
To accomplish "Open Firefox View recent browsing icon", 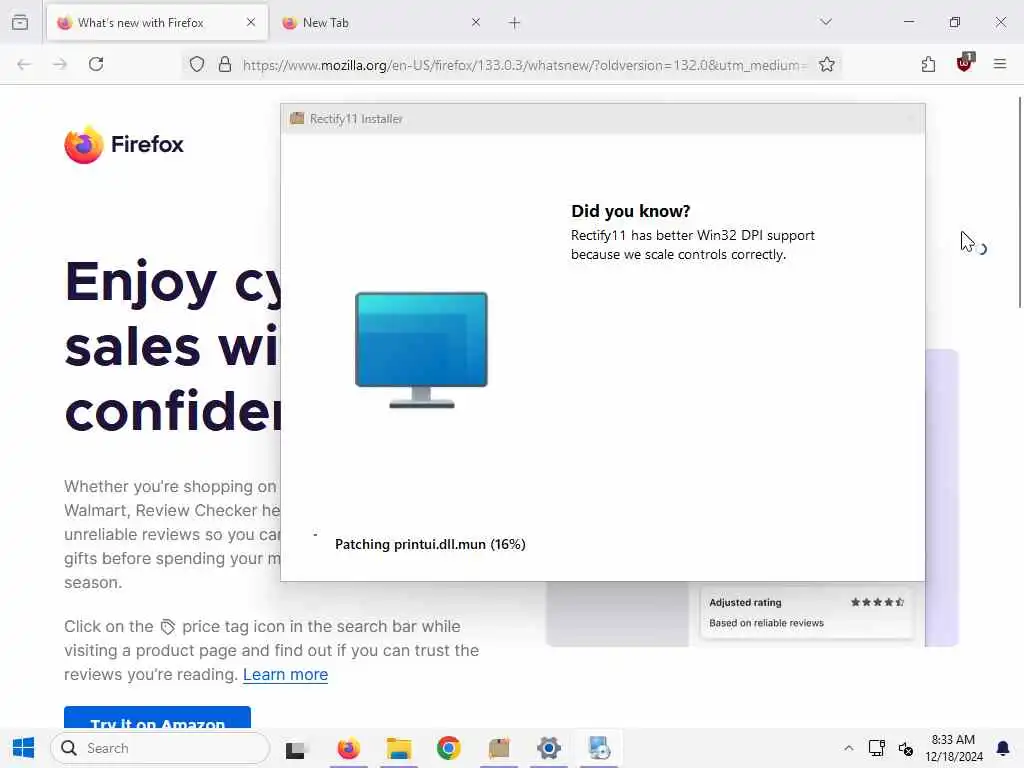I will (x=20, y=22).
